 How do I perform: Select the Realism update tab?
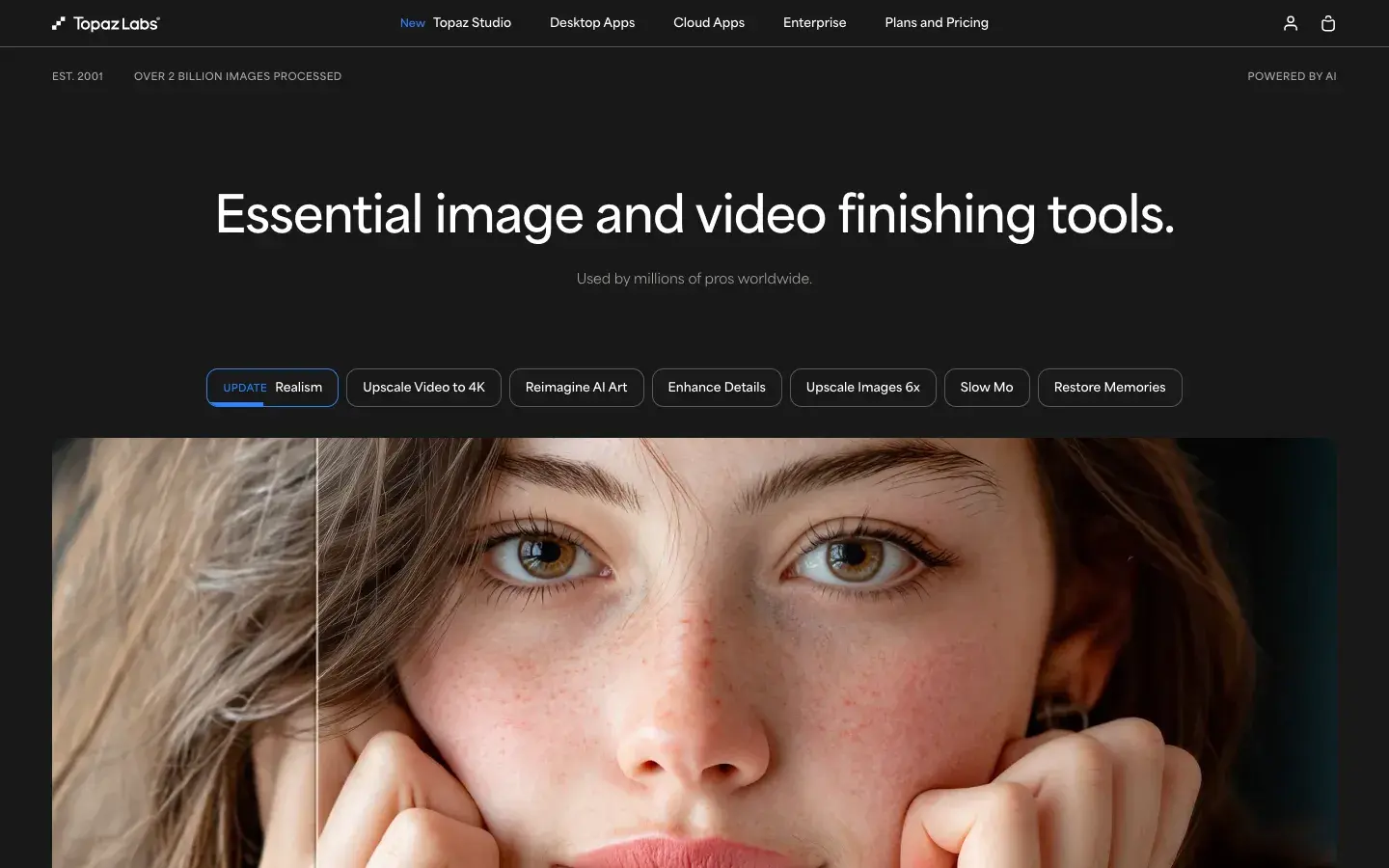pyautogui.click(x=272, y=387)
